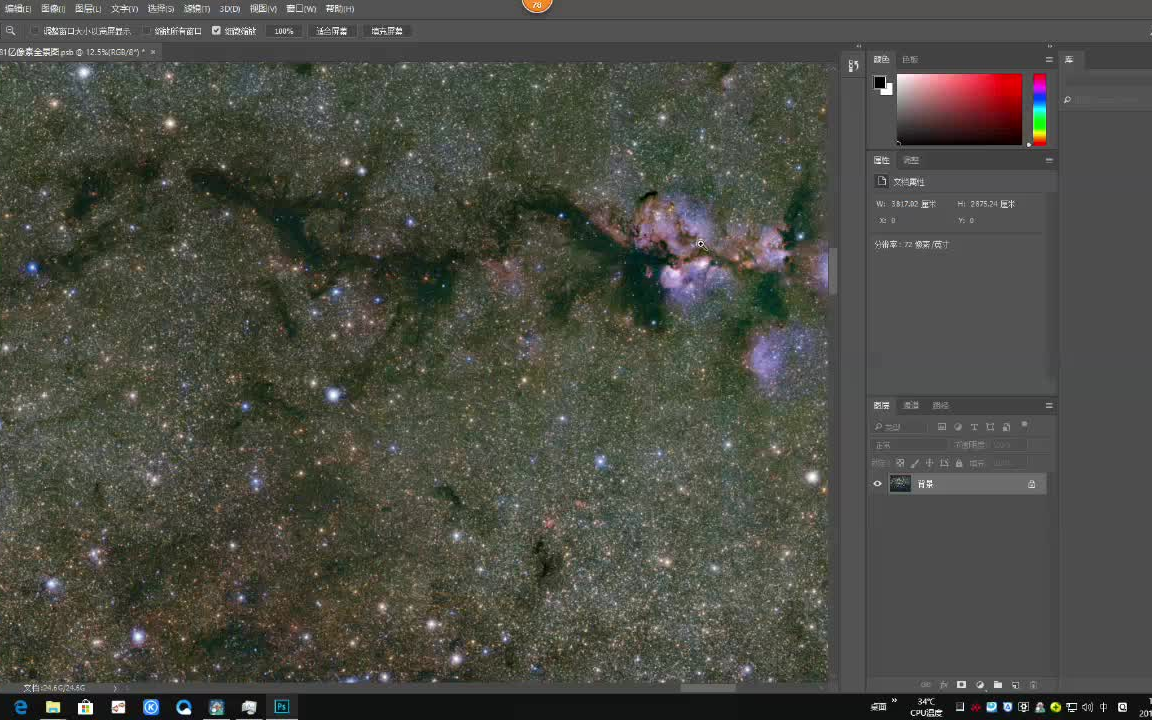Click the 适合屏幕 fit screen button
The width and height of the screenshot is (1152, 720).
[x=331, y=31]
